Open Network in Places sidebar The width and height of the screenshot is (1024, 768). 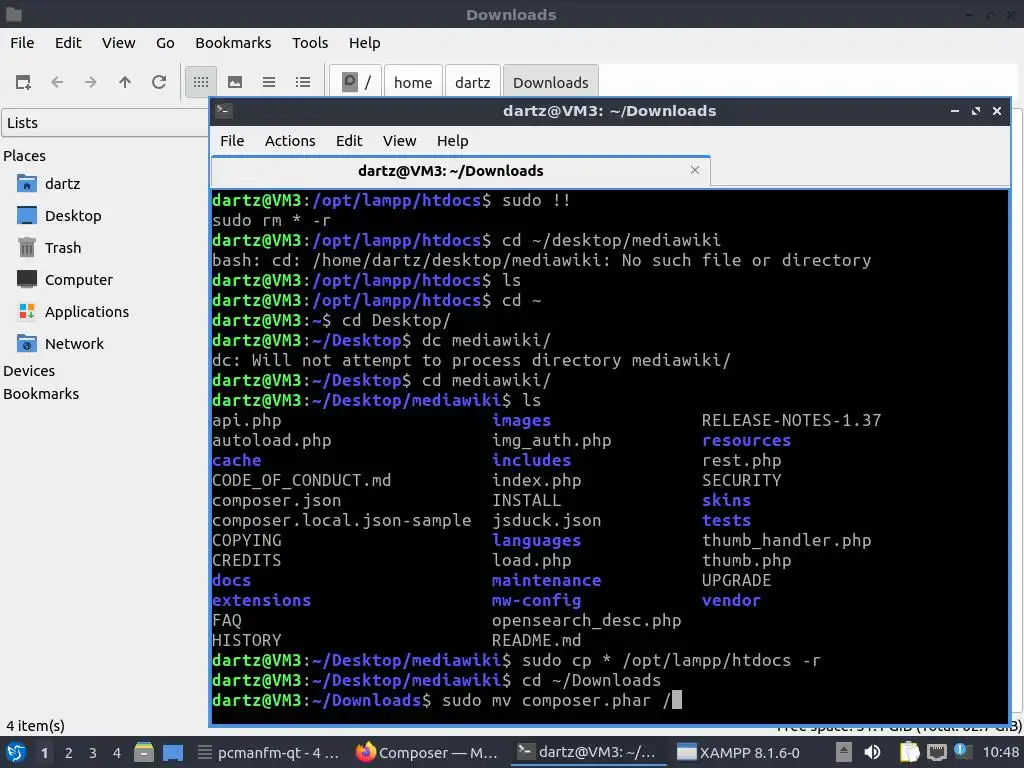[74, 344]
